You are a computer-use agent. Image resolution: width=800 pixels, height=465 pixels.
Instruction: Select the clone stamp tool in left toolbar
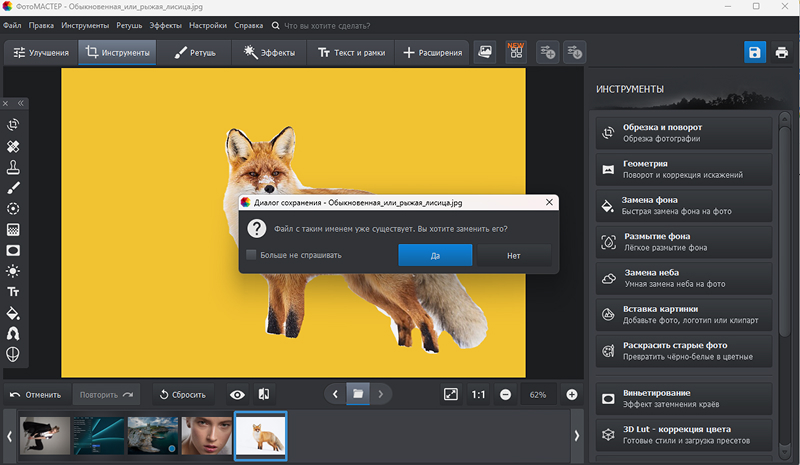click(14, 167)
